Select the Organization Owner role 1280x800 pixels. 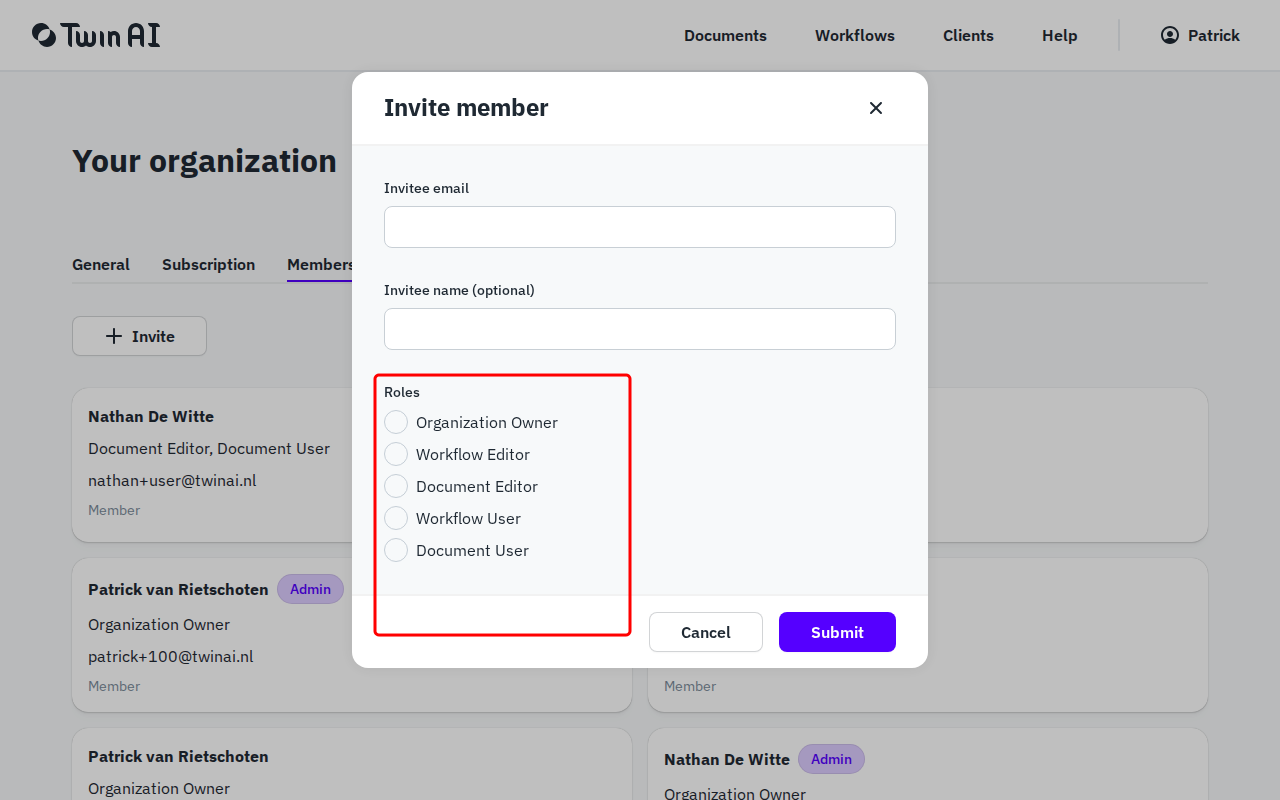click(395, 422)
